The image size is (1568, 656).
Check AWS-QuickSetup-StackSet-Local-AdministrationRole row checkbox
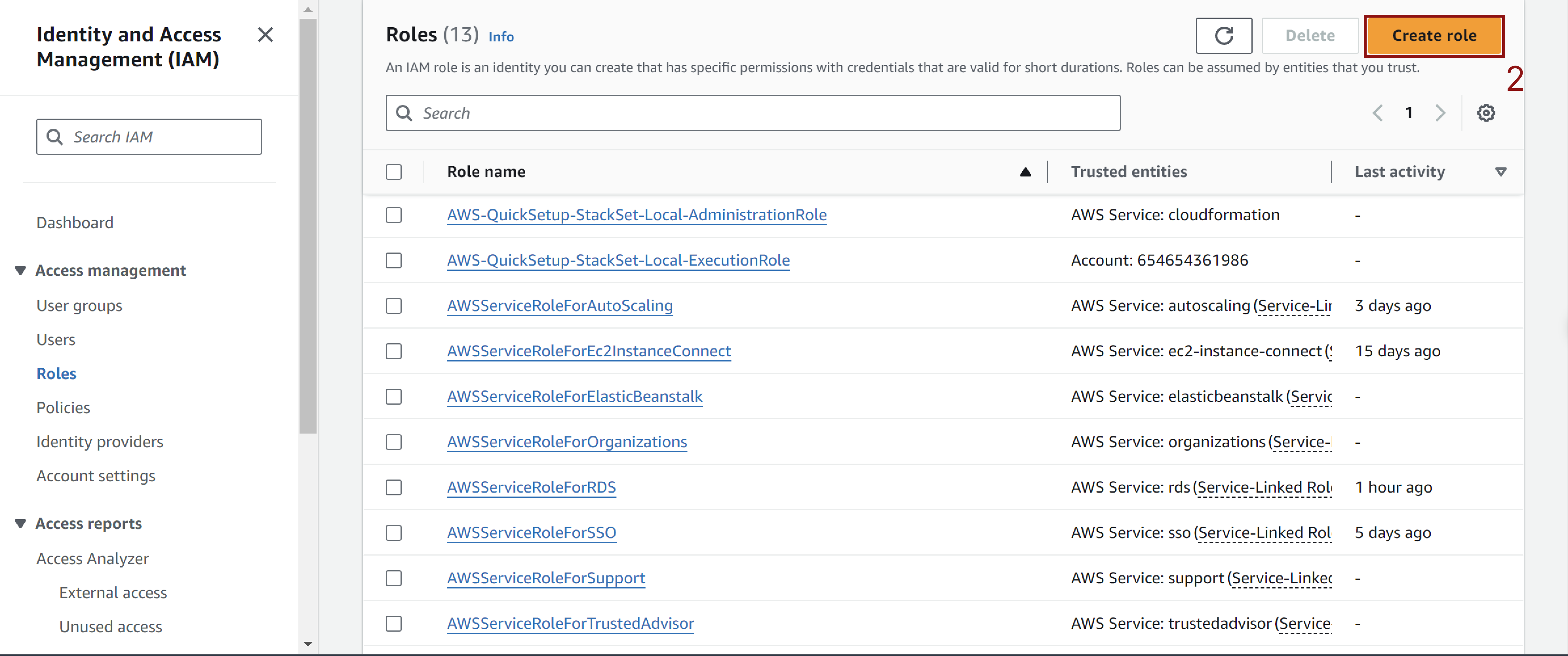tap(394, 215)
